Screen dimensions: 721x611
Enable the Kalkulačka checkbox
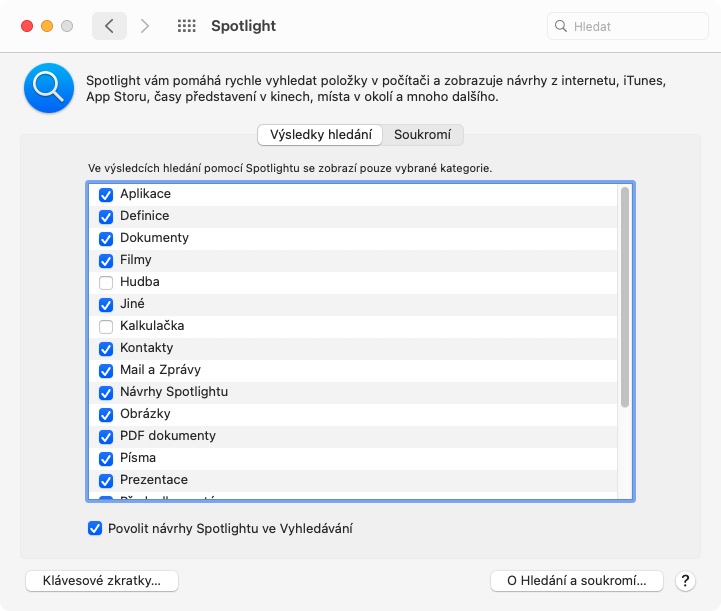point(106,326)
